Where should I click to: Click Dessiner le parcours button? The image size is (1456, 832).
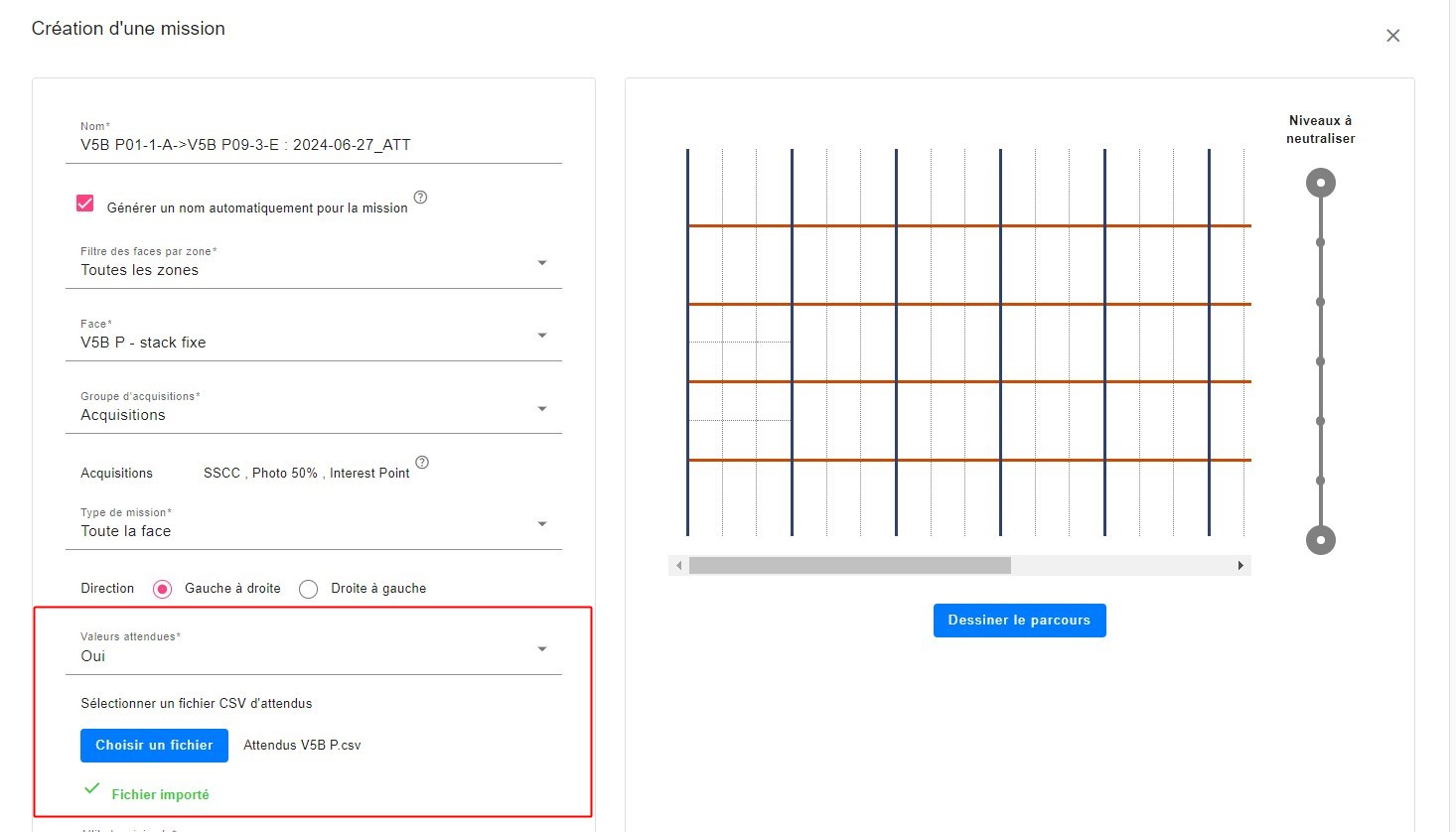(x=1019, y=621)
